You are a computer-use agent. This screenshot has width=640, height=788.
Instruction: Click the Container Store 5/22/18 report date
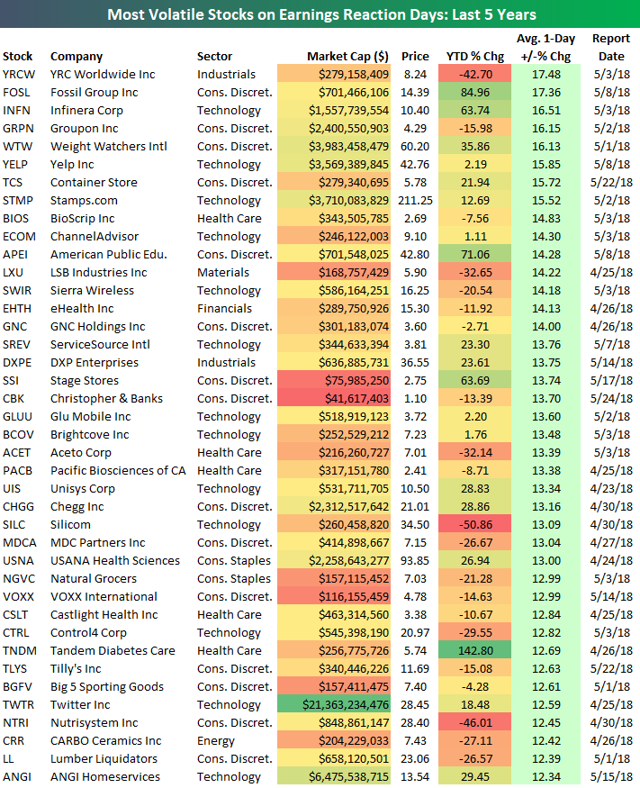(x=611, y=182)
